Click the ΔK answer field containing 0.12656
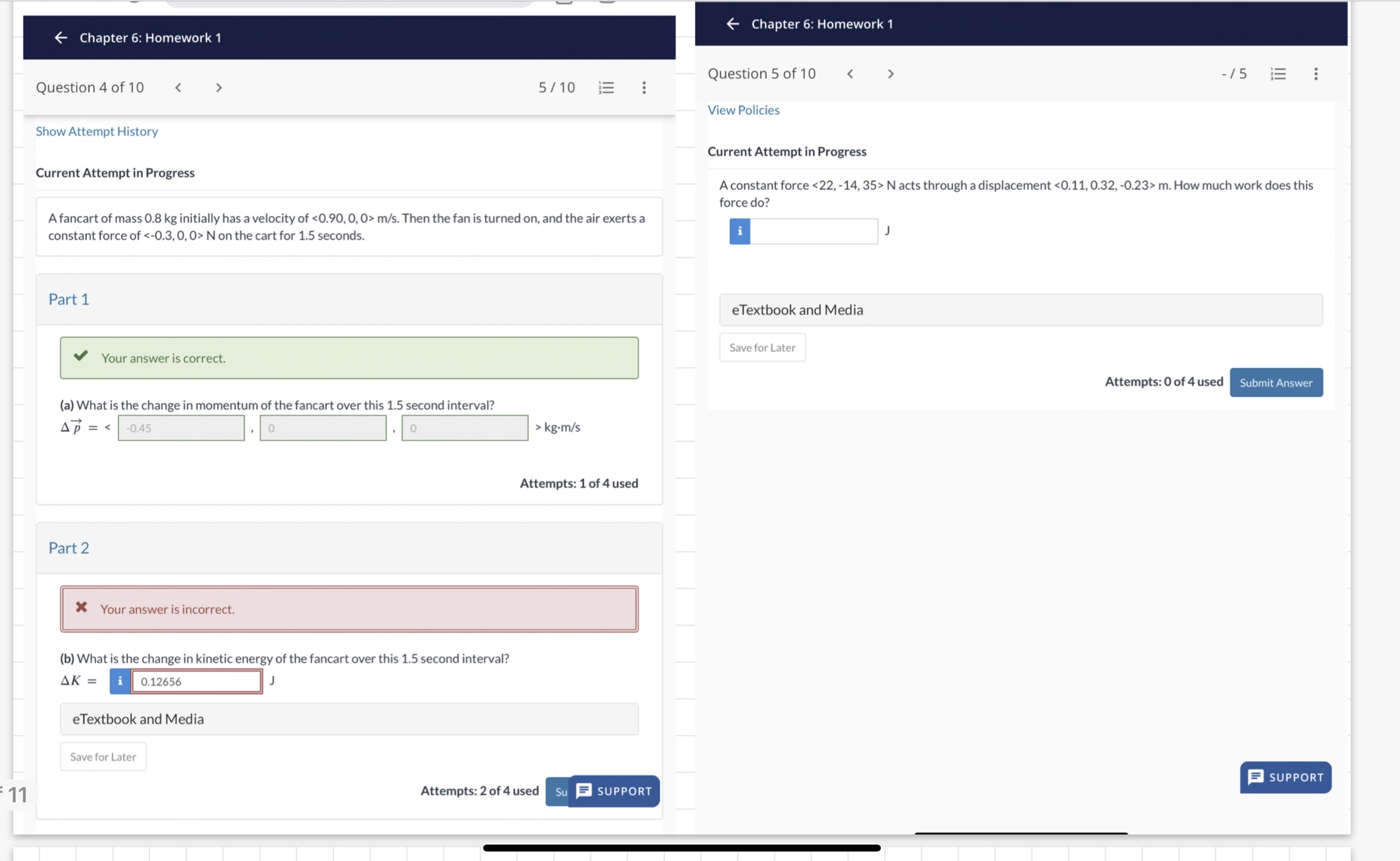Viewport: 1400px width, 861px height. 196,682
